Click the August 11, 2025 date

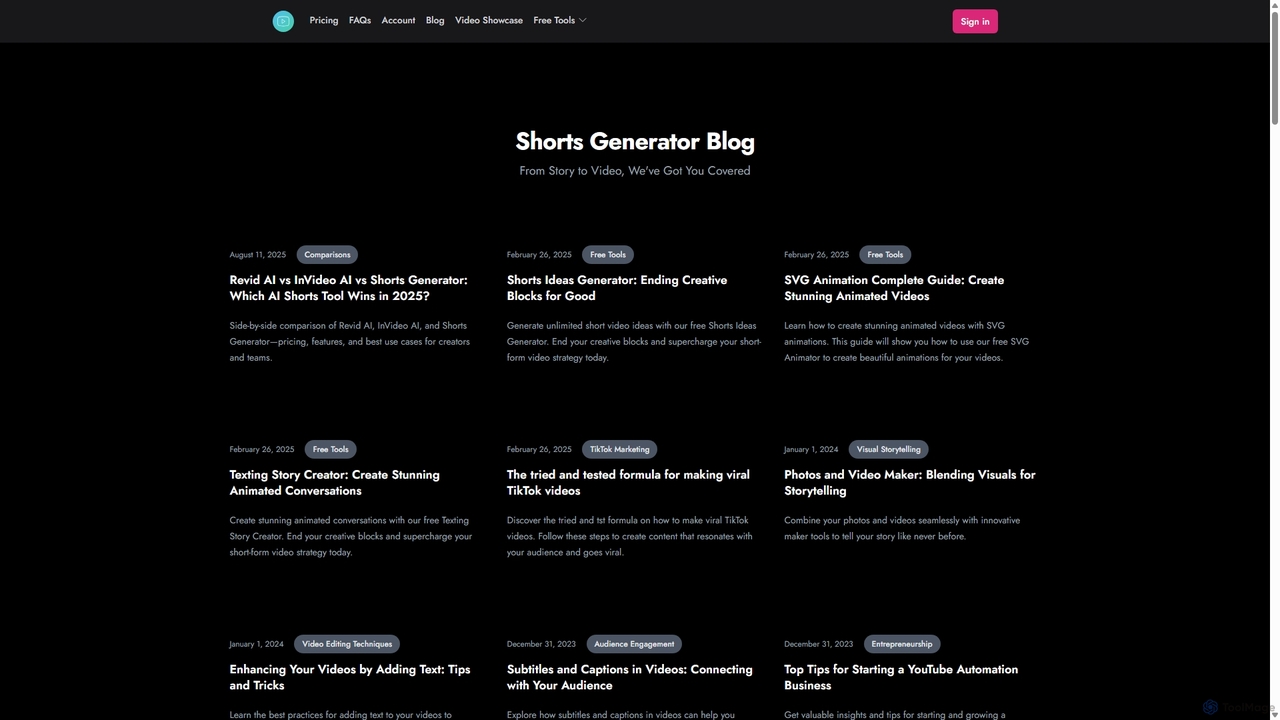click(x=258, y=255)
